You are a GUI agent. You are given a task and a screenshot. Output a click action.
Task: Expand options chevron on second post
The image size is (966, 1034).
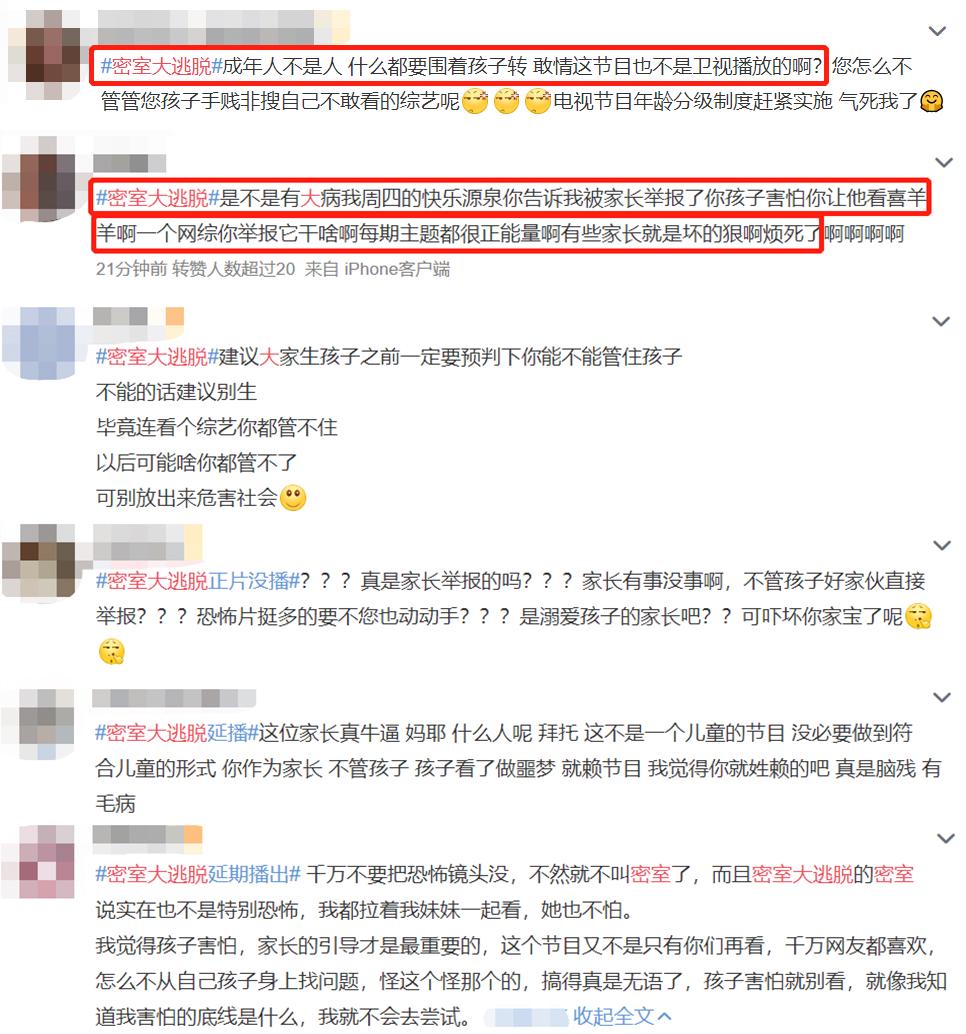click(944, 162)
